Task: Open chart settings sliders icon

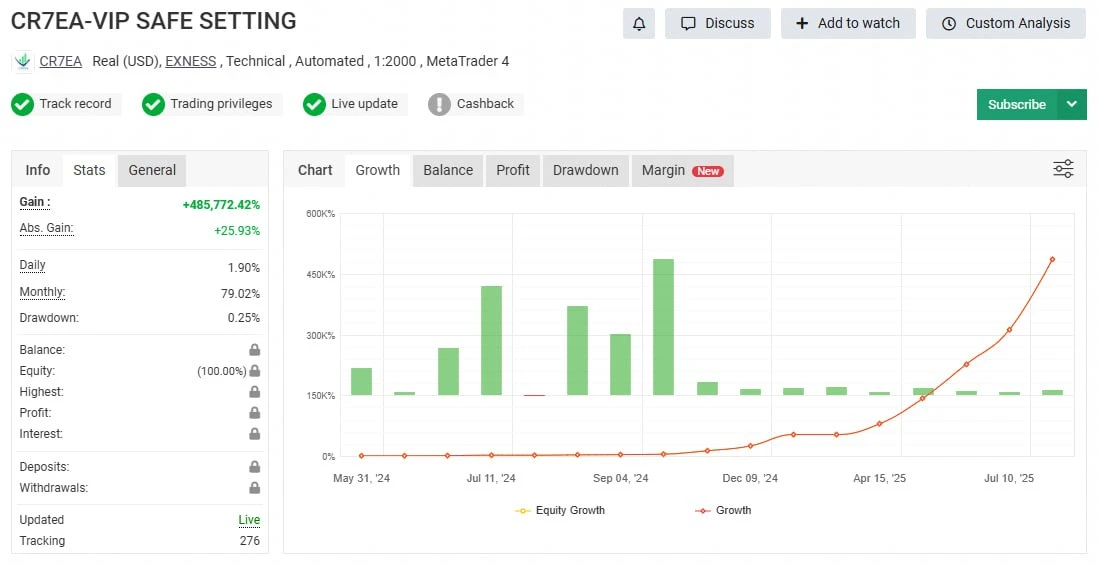Action: (1063, 169)
